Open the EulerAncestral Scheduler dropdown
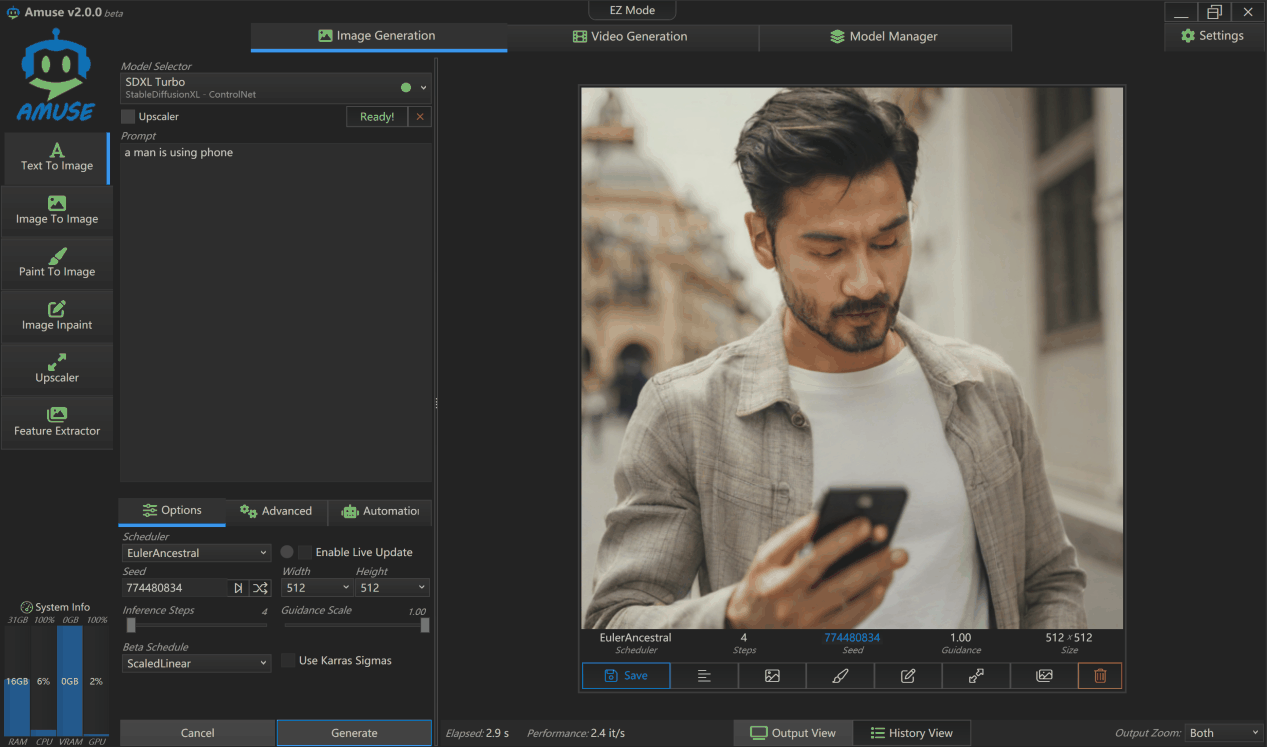Viewport: 1267px width, 747px height. pos(196,553)
